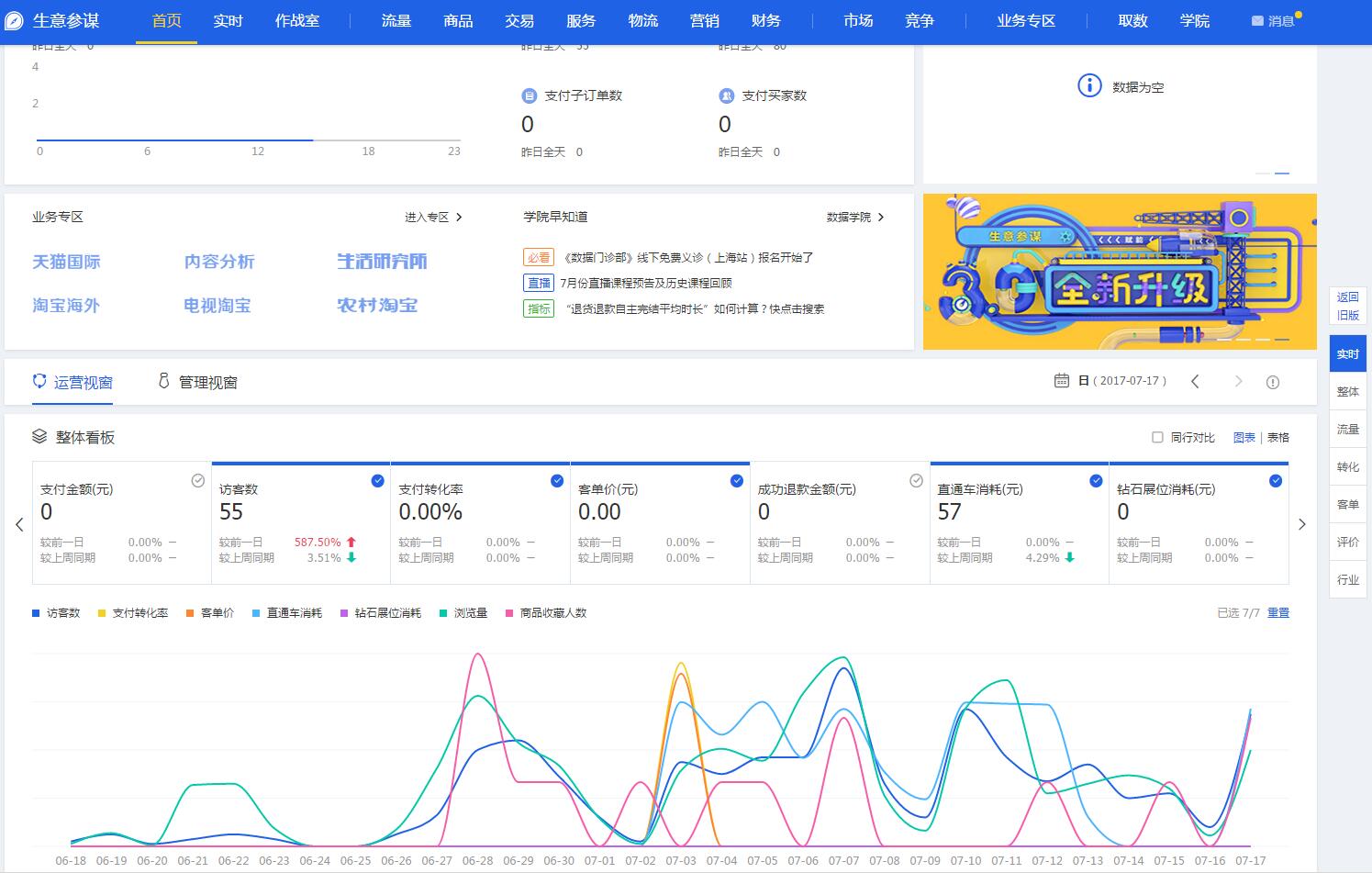Click the 数据为空 info icon
1372x873 pixels.
click(x=1088, y=85)
